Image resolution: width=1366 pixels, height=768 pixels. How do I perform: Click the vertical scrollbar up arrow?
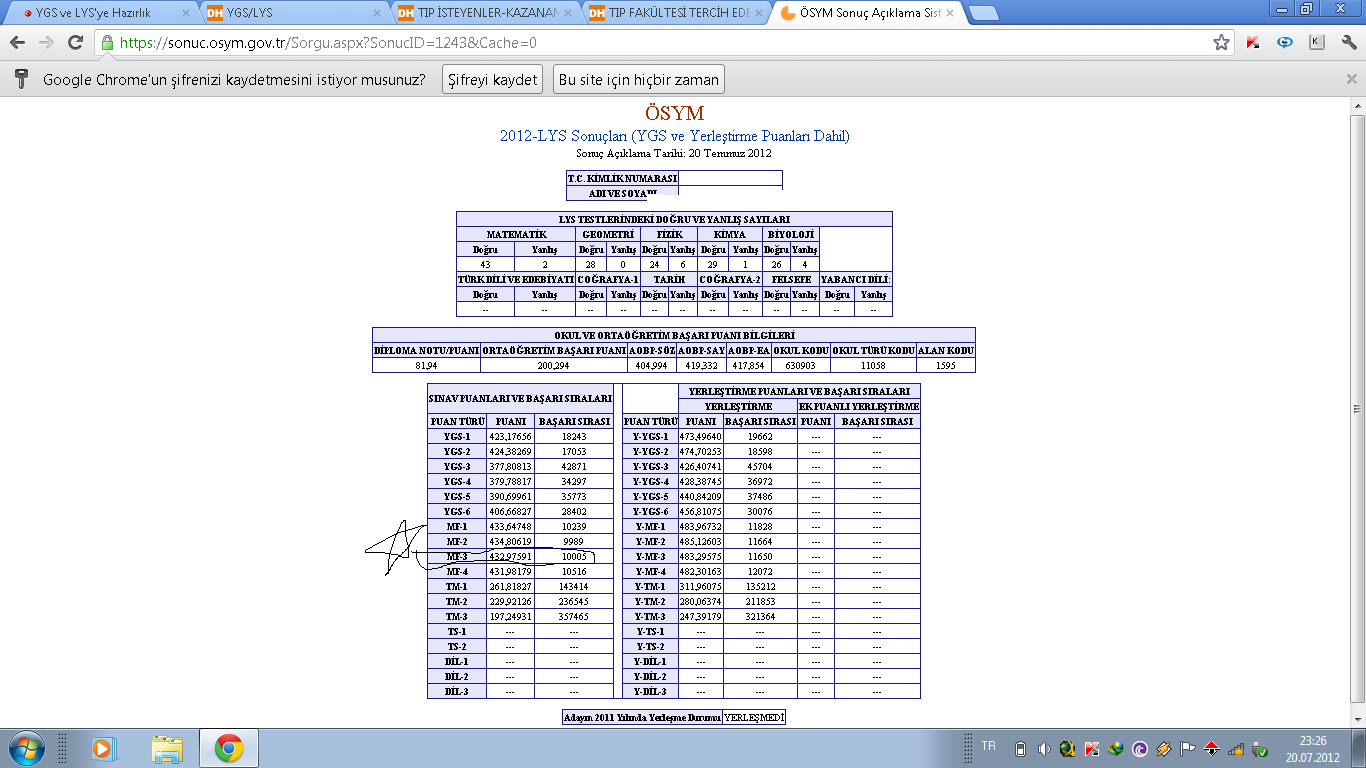coord(1356,107)
